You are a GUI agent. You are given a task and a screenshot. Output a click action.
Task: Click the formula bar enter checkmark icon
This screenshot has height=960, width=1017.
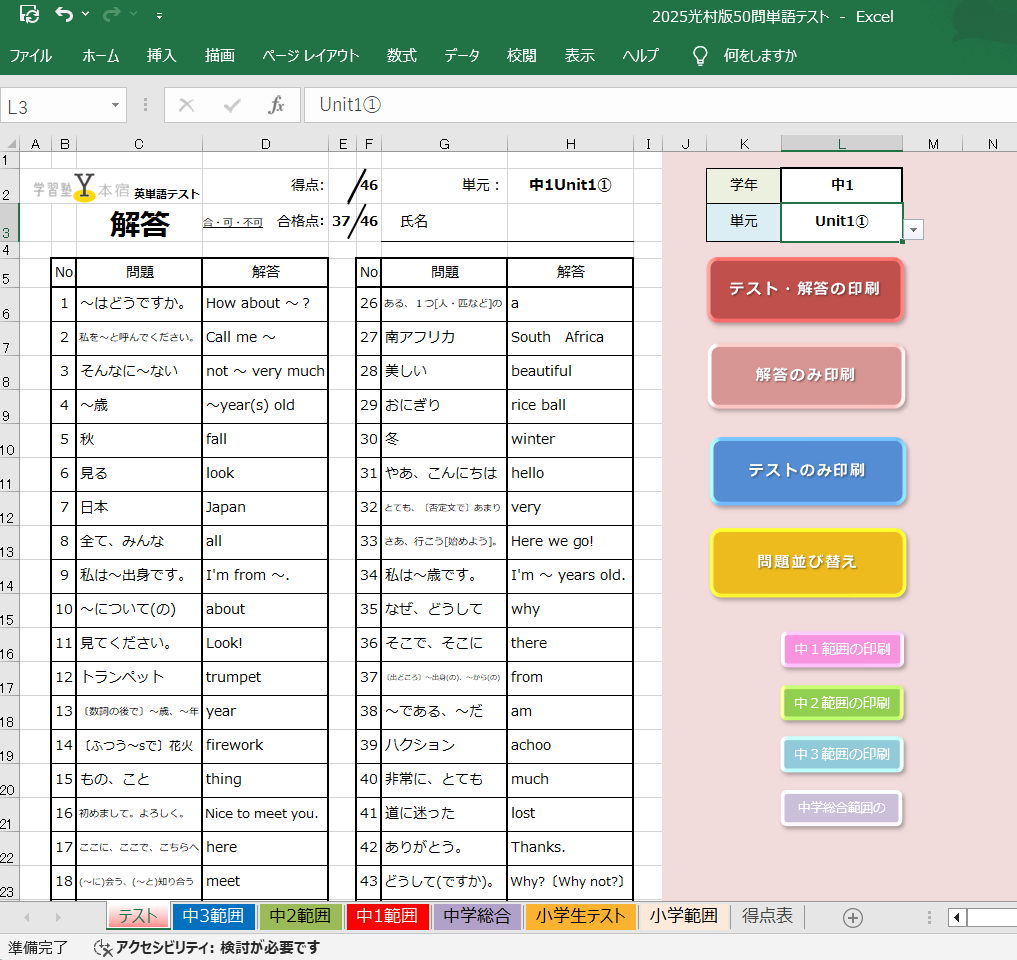(232, 105)
